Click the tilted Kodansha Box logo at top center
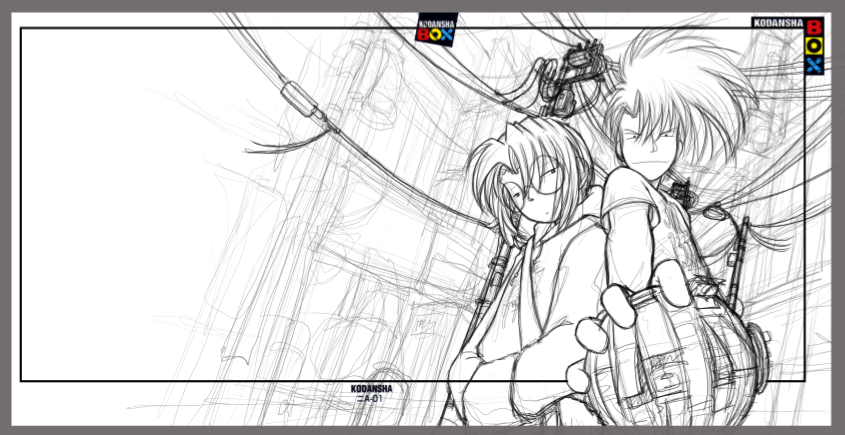Image resolution: width=845 pixels, height=435 pixels. point(436,29)
